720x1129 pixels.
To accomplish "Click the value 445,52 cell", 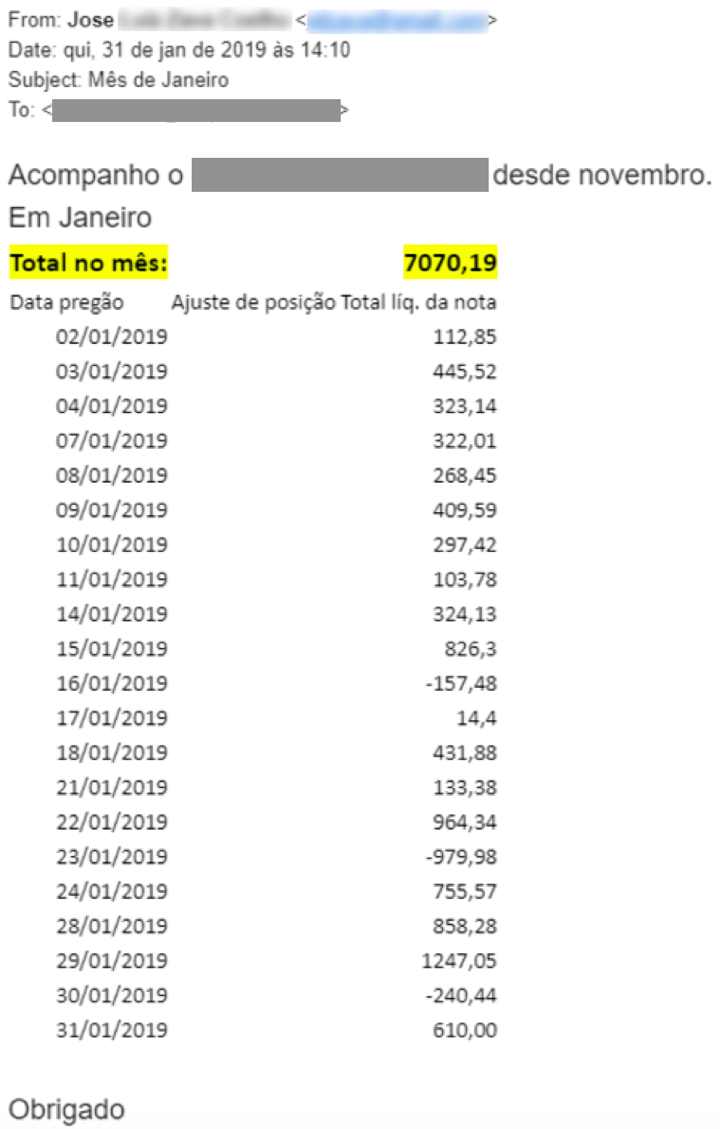I will click(x=464, y=372).
